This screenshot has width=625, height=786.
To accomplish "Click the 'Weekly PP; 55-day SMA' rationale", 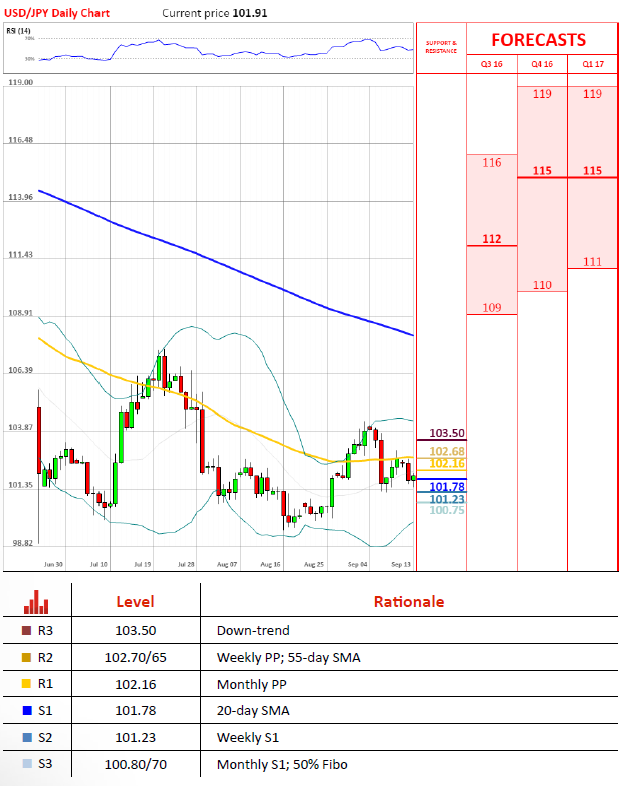I will [289, 658].
